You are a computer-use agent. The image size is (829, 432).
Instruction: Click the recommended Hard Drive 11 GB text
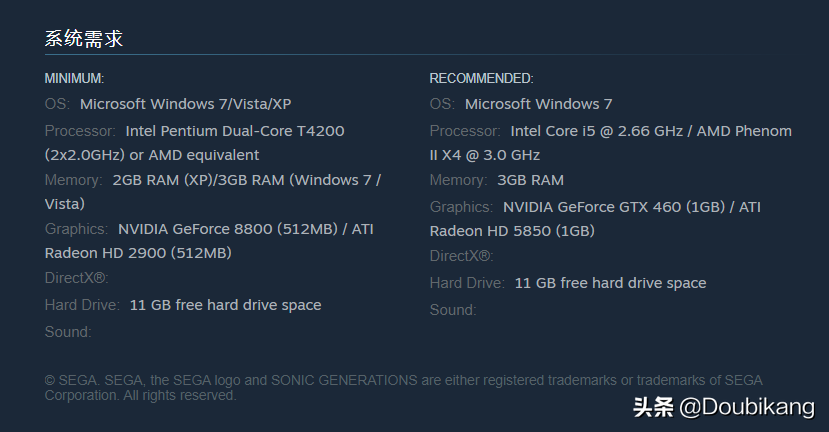(610, 283)
